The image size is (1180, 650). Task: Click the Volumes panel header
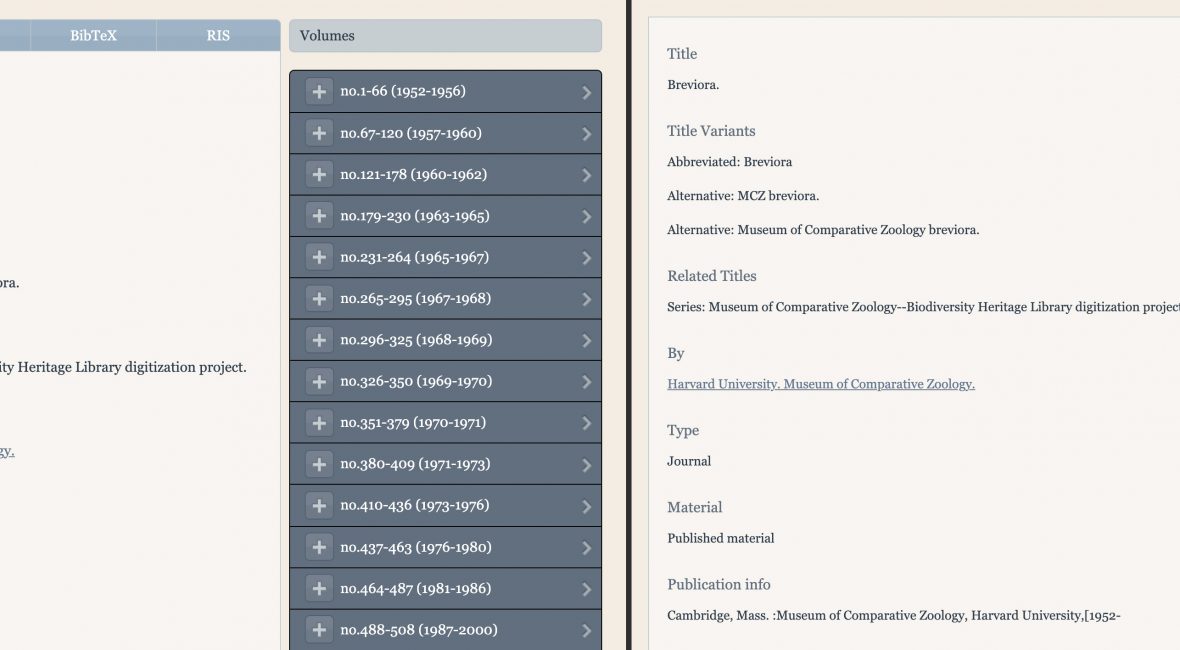point(445,36)
